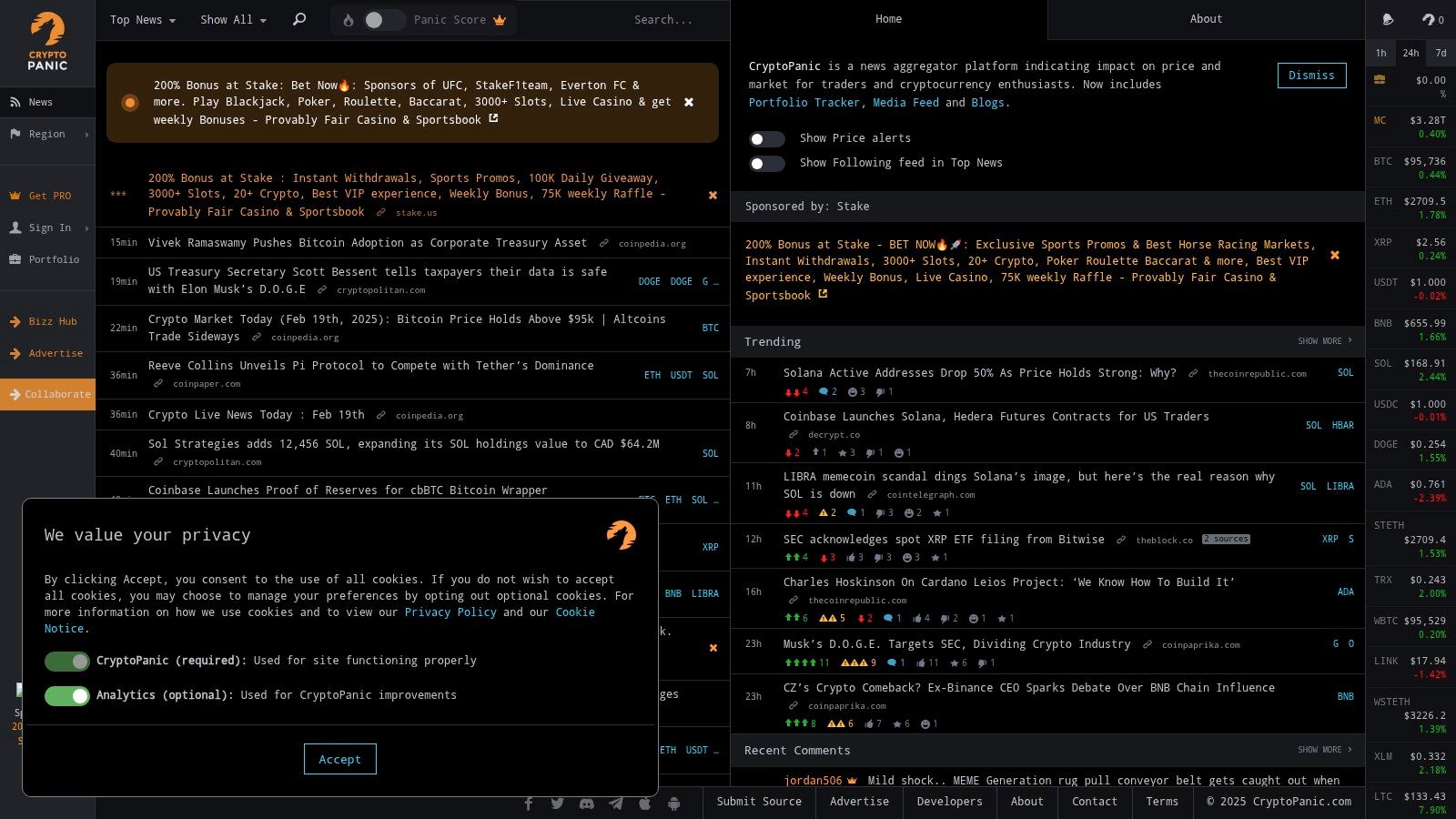The image size is (1456, 819).
Task: Click BTC tag on Crypto Market Today row
Action: coord(711,328)
